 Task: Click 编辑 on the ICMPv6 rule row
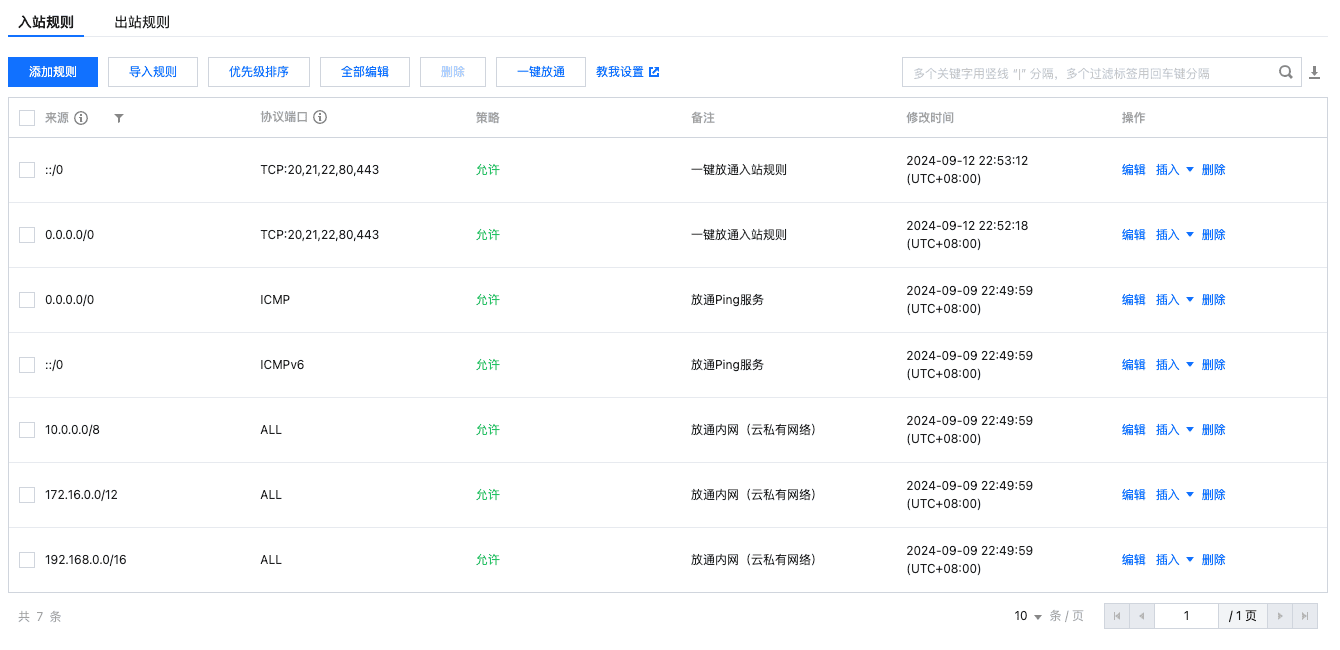[x=1133, y=364]
